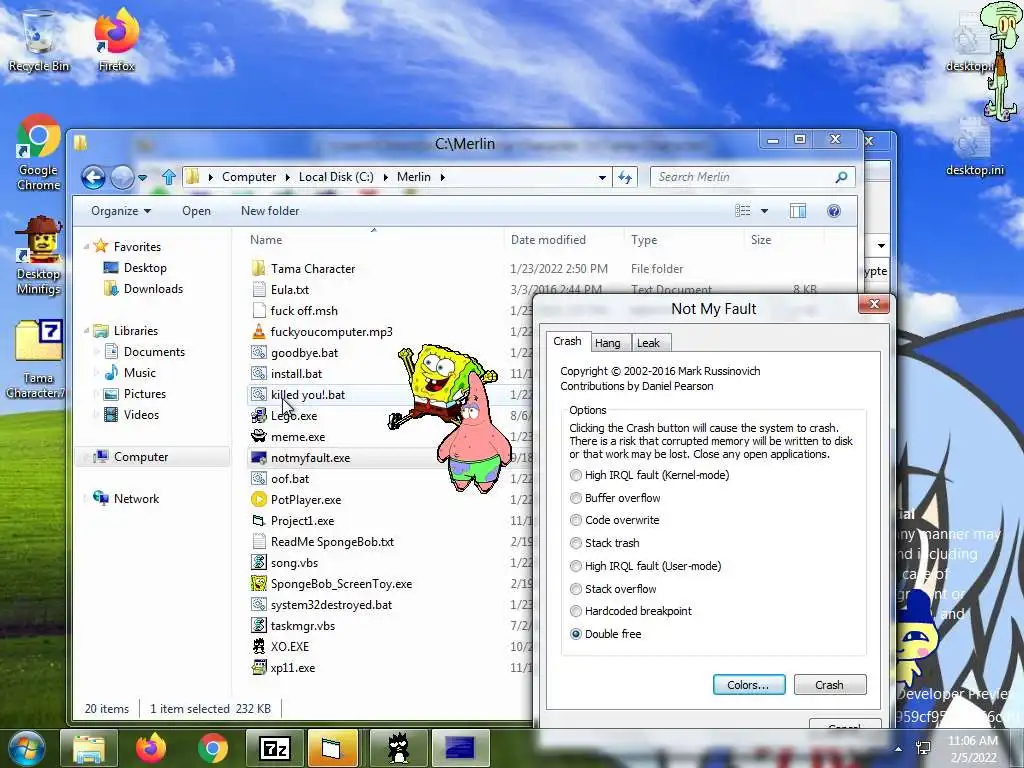Select the notmyfault.exe file
Screen dimensions: 1024x768
(x=301, y=458)
